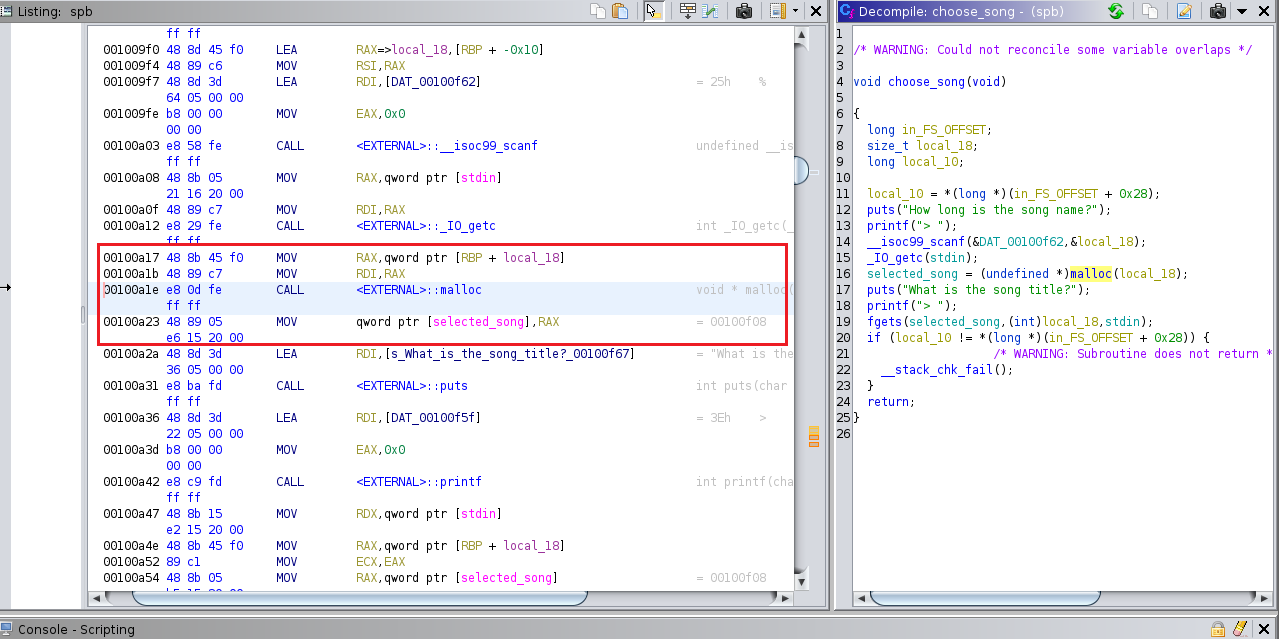Click choose_song function name in decompiler
This screenshot has height=639, width=1279.
pos(927,82)
